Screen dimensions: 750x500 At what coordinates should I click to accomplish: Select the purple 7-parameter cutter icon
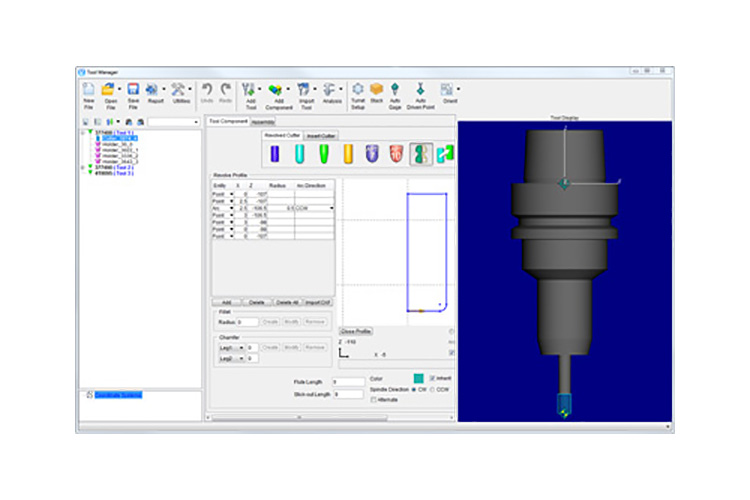click(x=372, y=154)
